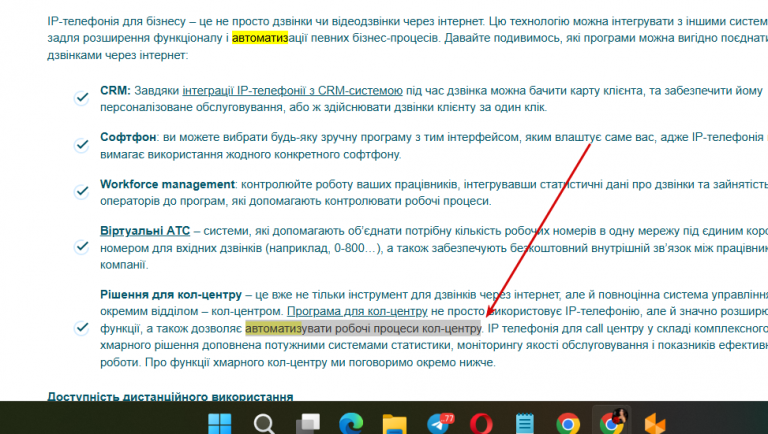The image size is (768, 434).
Task: Click selected text автоматизувати робочі процеси кол-центру
Action: pos(363,328)
